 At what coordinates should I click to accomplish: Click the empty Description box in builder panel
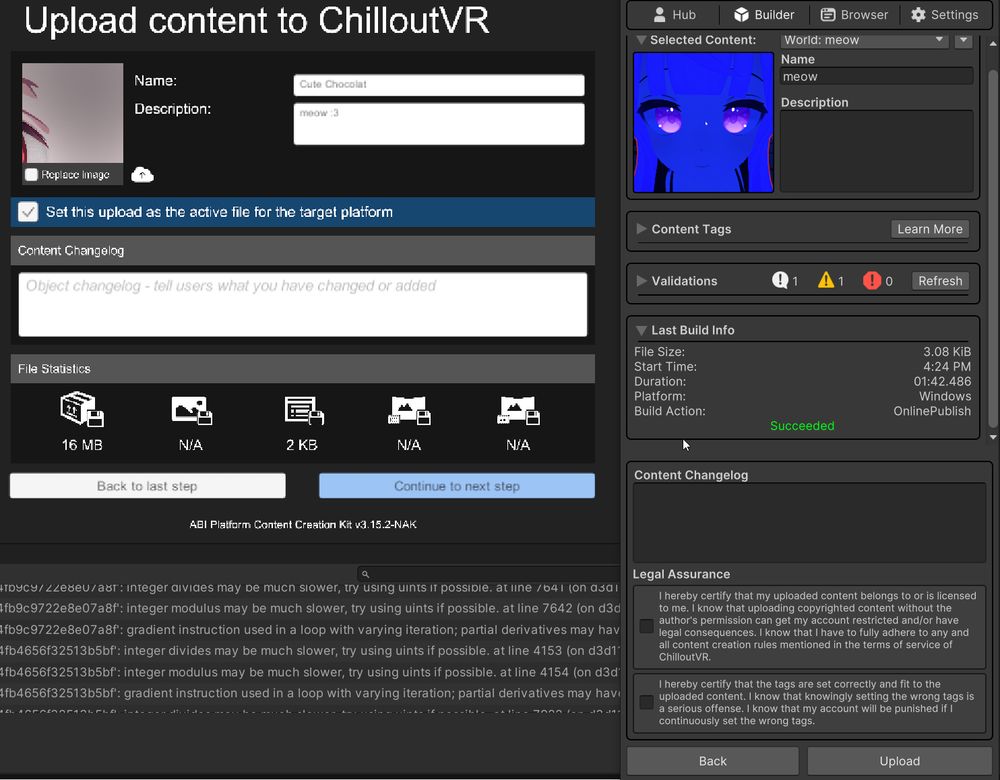click(876, 151)
